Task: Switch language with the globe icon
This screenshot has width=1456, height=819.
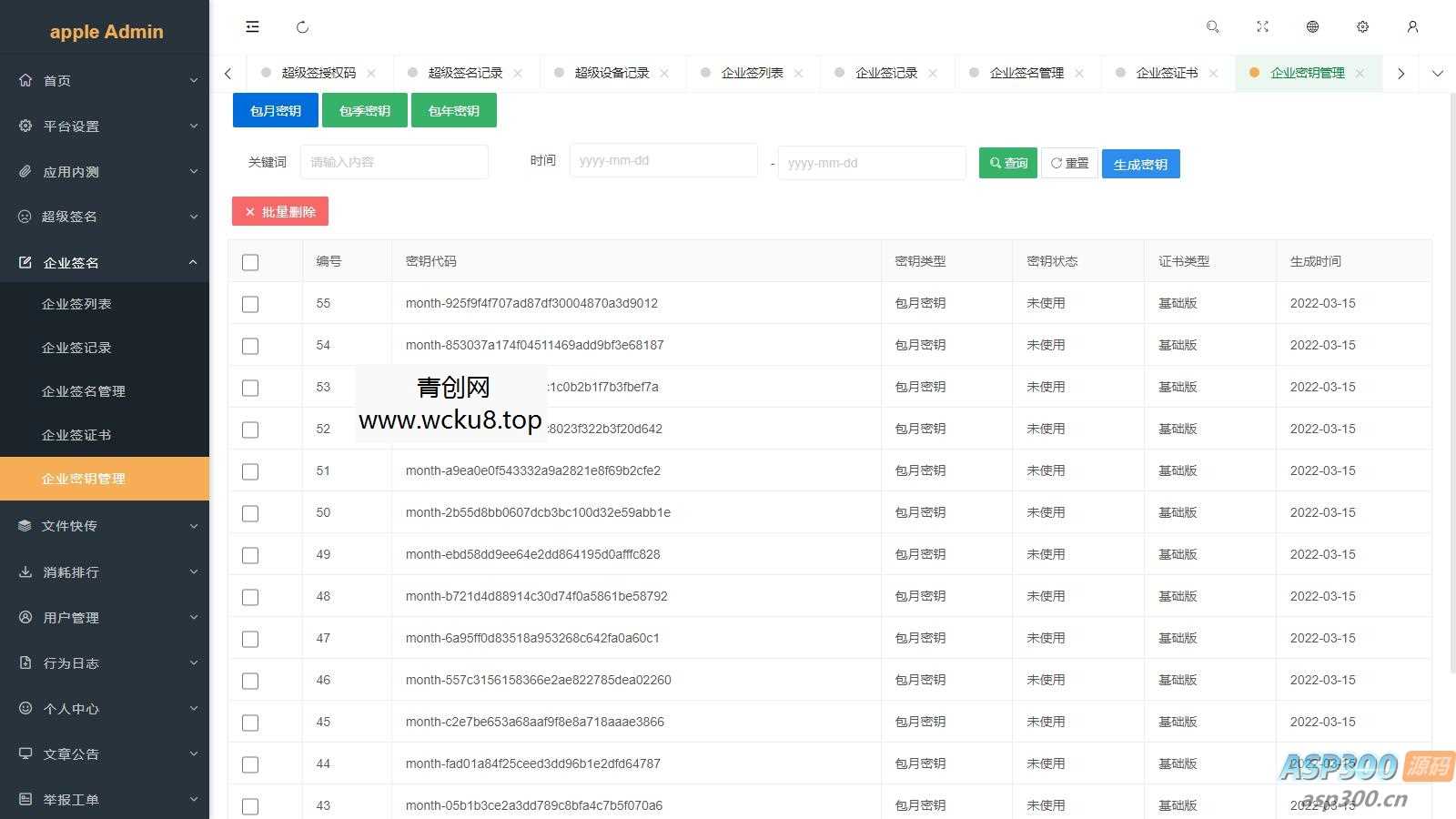Action: [1312, 26]
